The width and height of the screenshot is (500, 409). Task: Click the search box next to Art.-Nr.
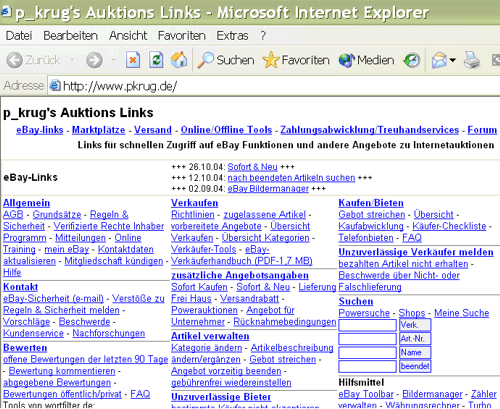[367, 339]
